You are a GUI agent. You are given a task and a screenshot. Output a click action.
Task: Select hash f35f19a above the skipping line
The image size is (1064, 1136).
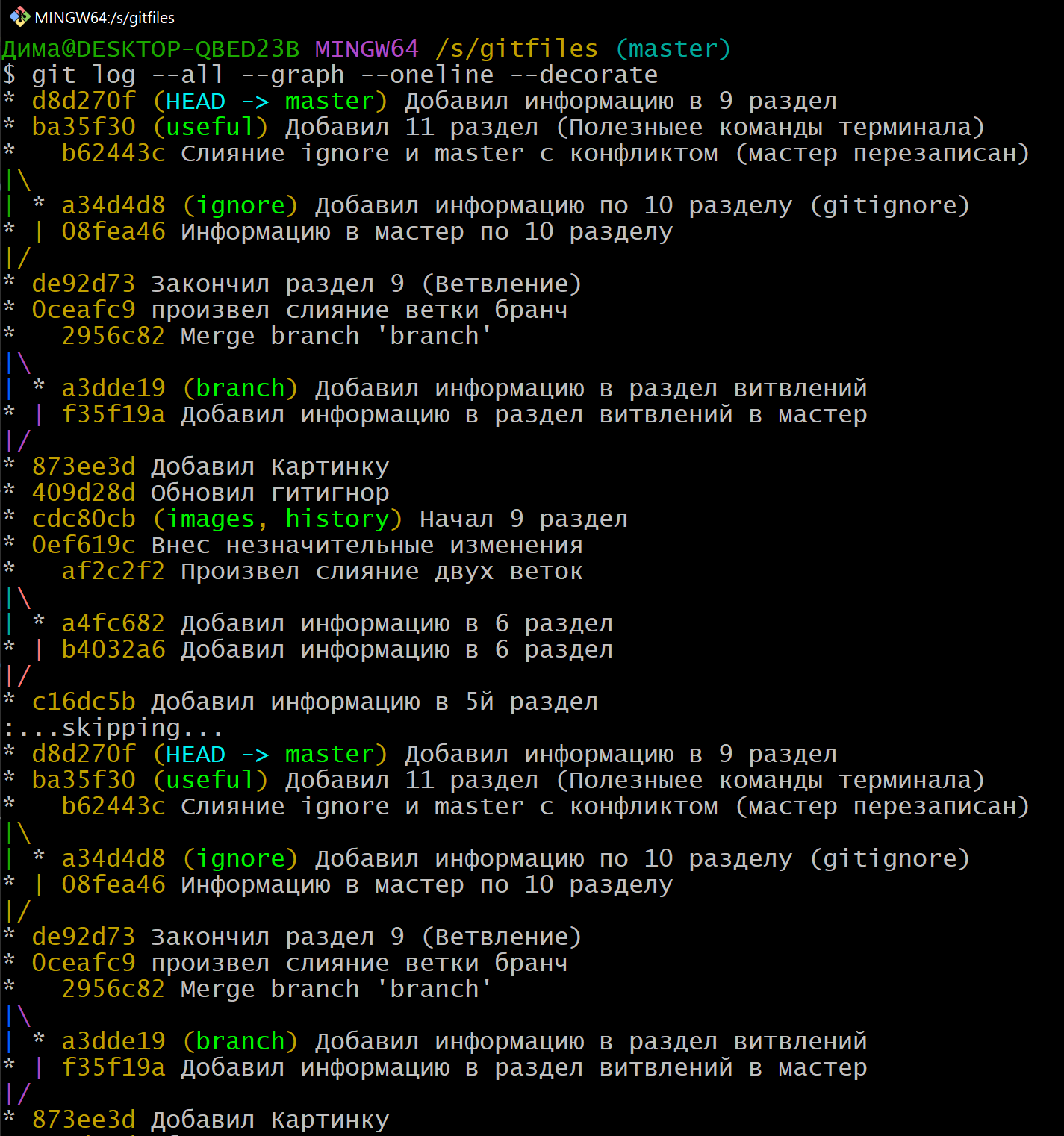point(113,414)
